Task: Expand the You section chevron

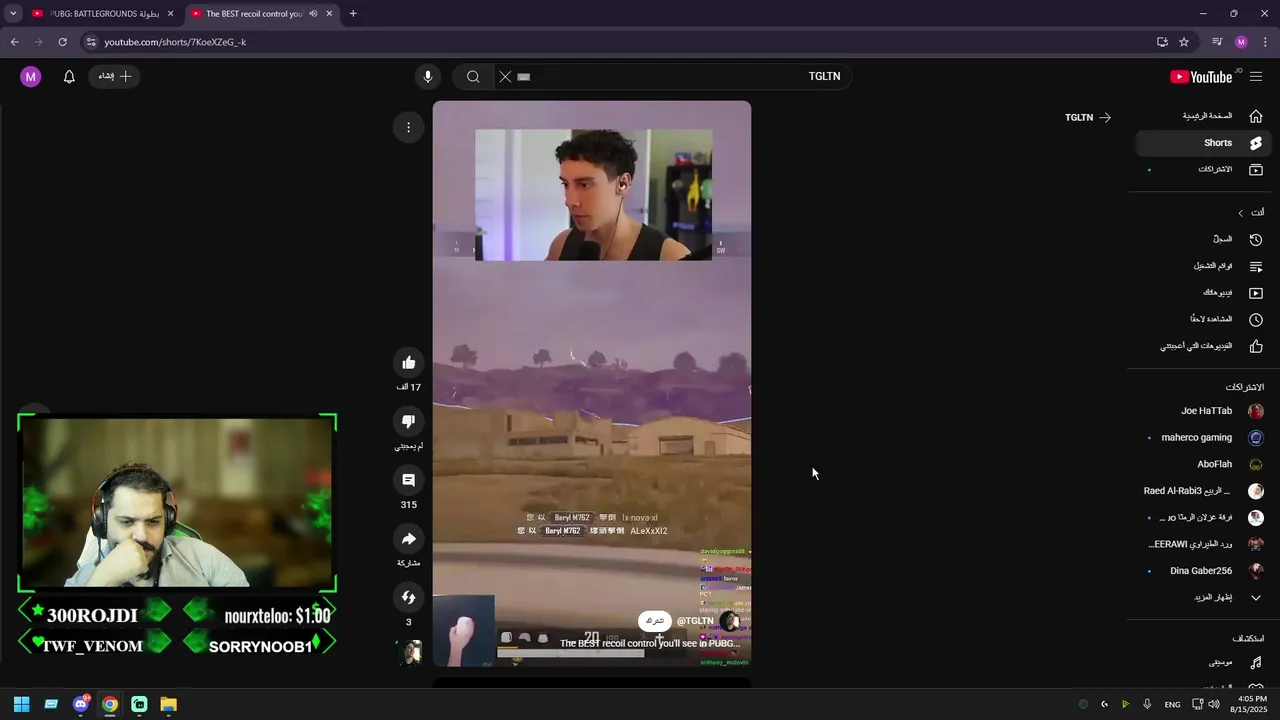Action: (x=1241, y=213)
